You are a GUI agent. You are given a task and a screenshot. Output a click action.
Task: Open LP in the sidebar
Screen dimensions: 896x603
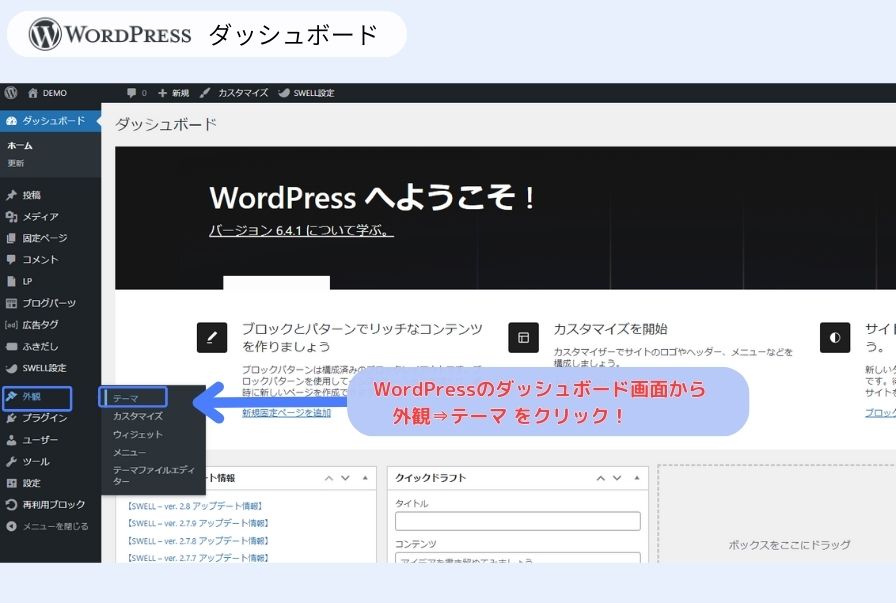(x=50, y=281)
